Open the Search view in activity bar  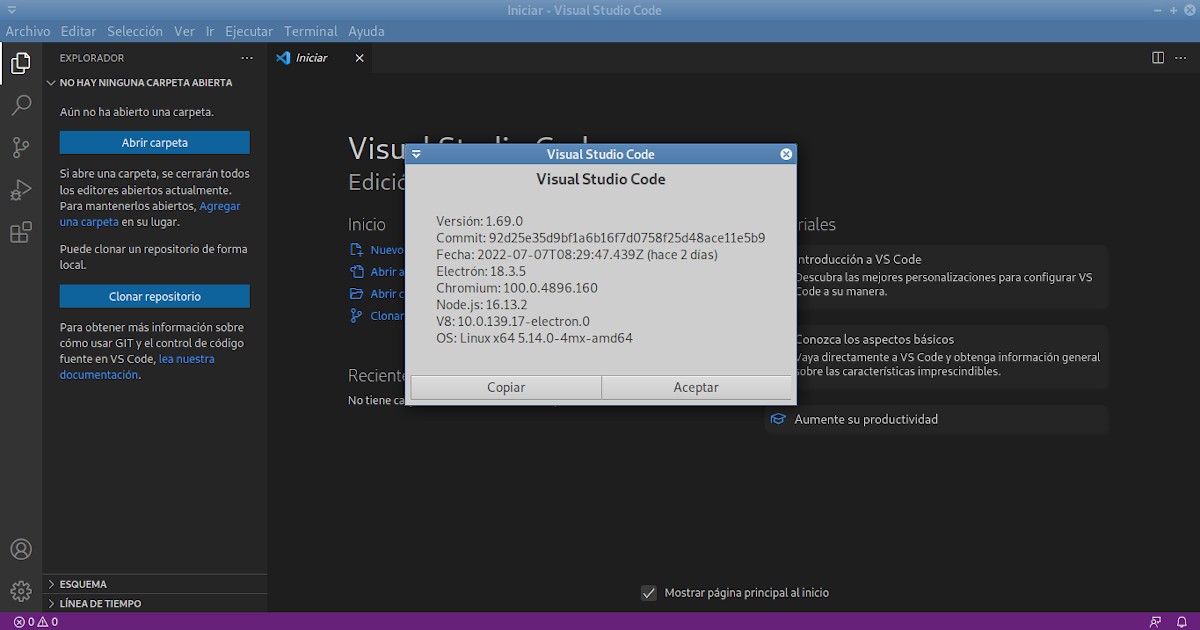20,105
